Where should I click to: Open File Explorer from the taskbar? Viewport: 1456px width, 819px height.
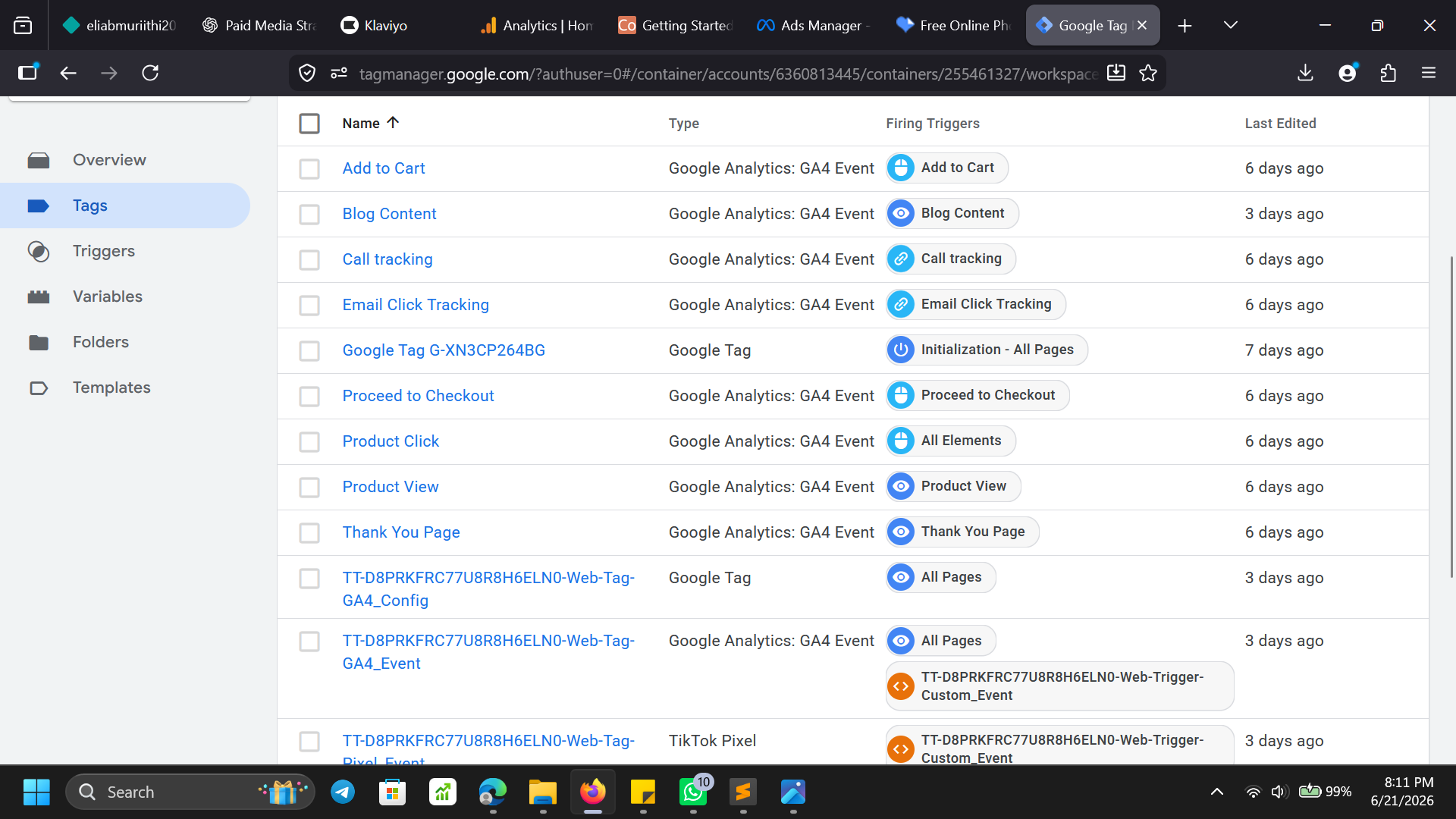543,792
